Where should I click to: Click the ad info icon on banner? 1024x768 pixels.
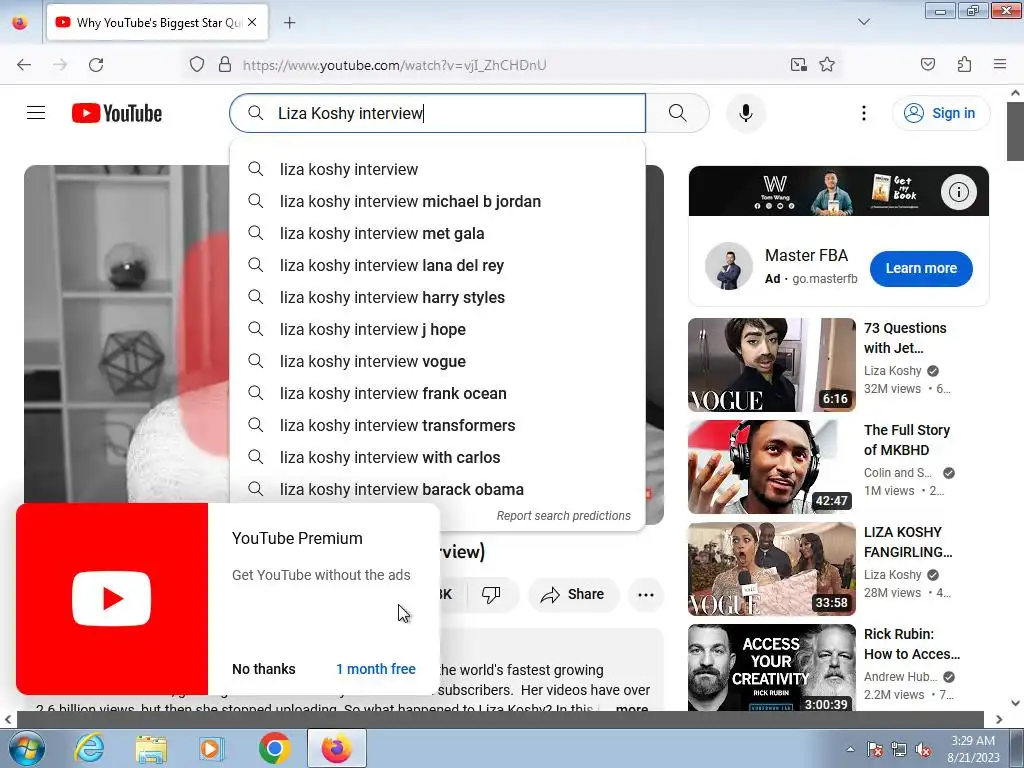[958, 191]
